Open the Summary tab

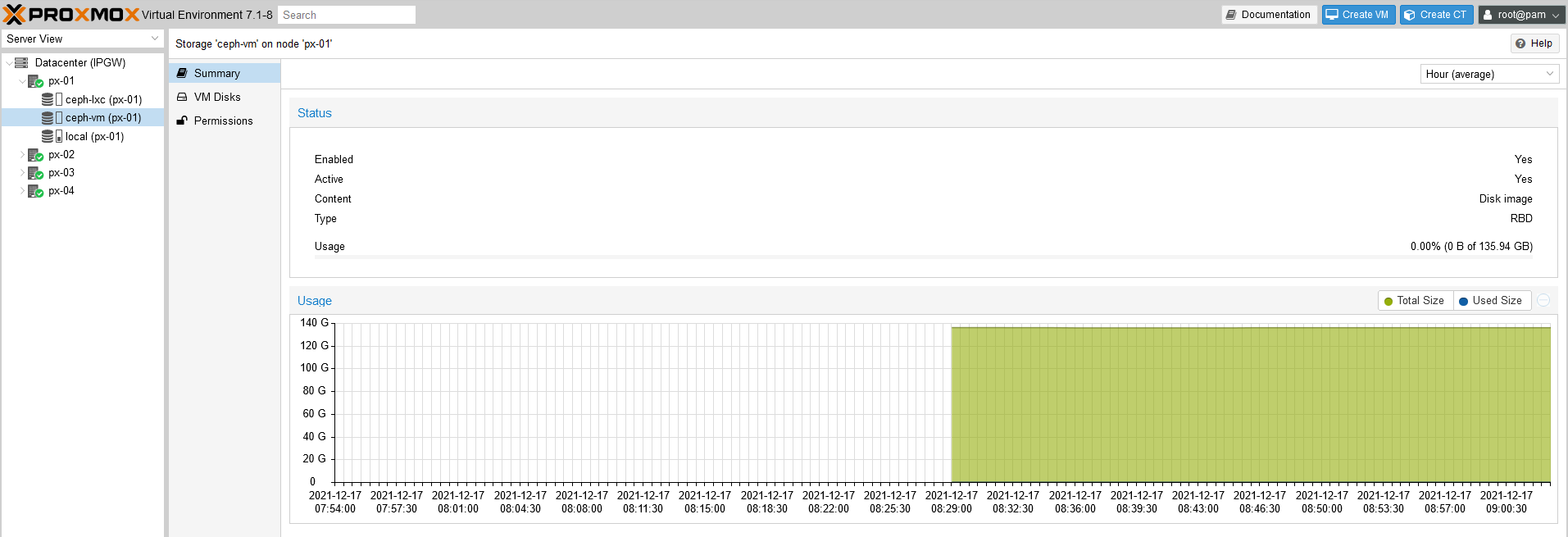216,73
